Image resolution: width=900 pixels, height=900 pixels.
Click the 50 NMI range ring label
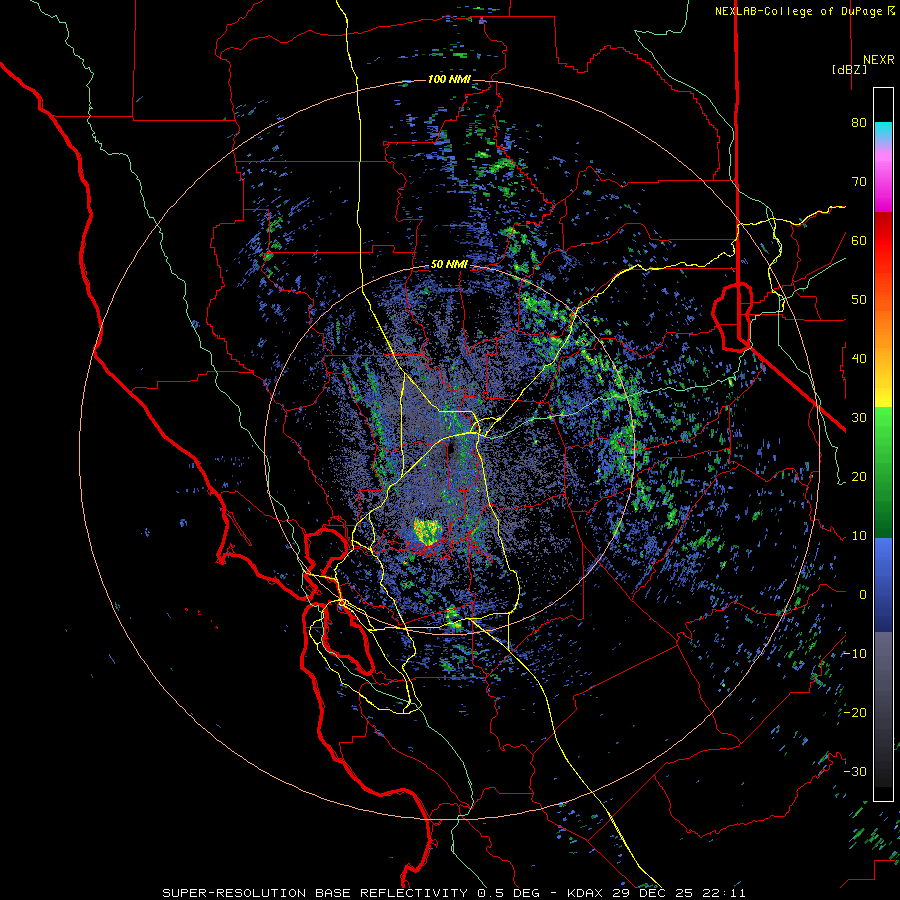coord(449,265)
